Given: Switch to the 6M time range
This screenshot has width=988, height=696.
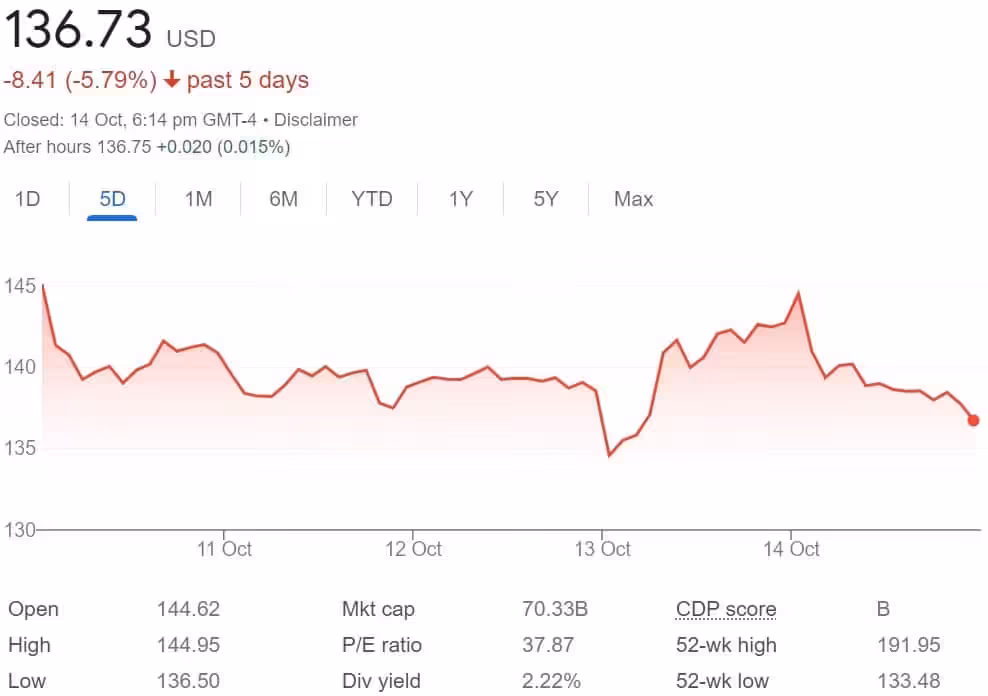Looking at the screenshot, I should [283, 199].
